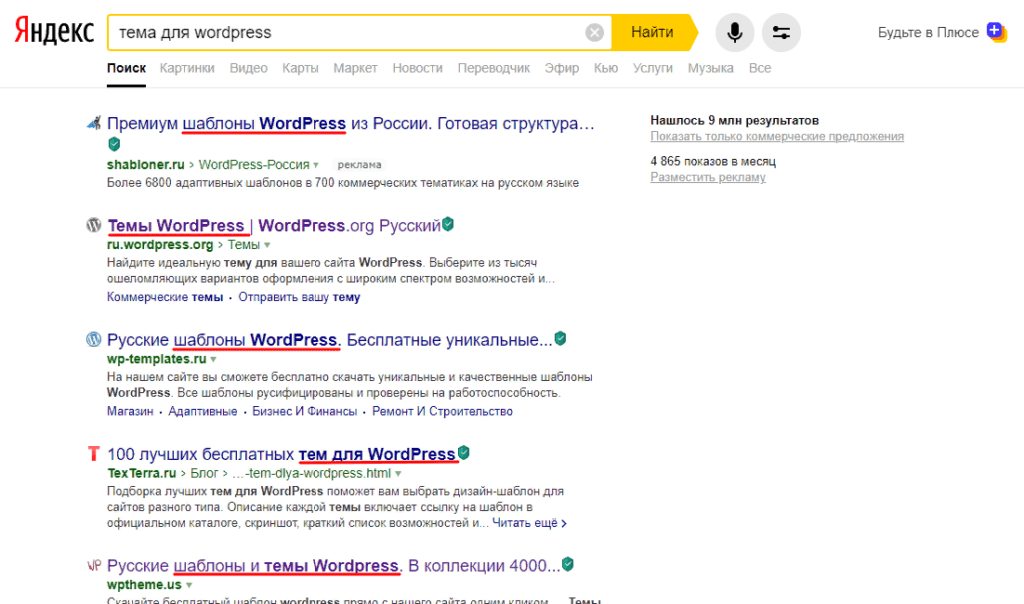Switch to the Видео tab
This screenshot has width=1024, height=604.
click(x=248, y=68)
